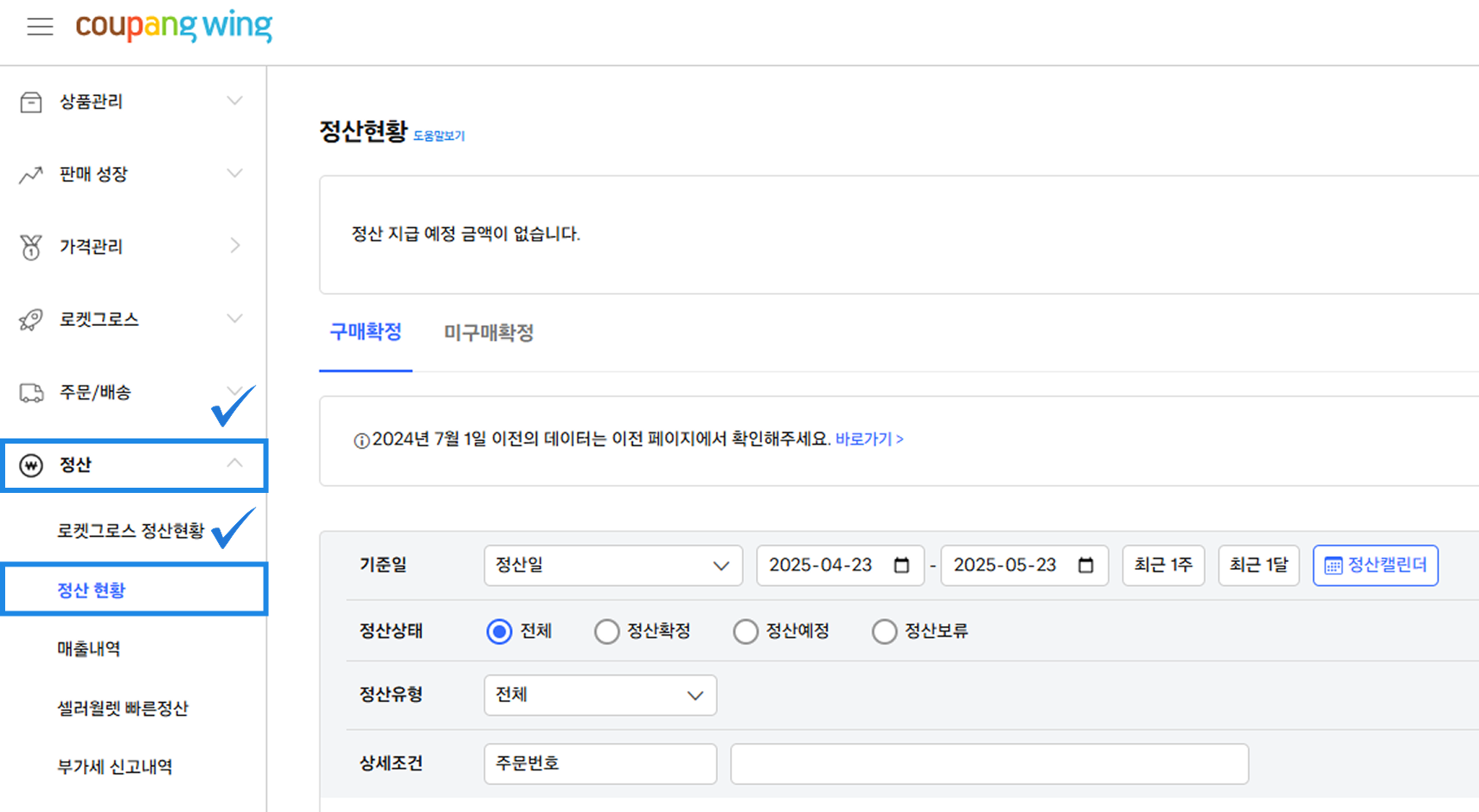Click the 정산 won coin icon

(31, 464)
